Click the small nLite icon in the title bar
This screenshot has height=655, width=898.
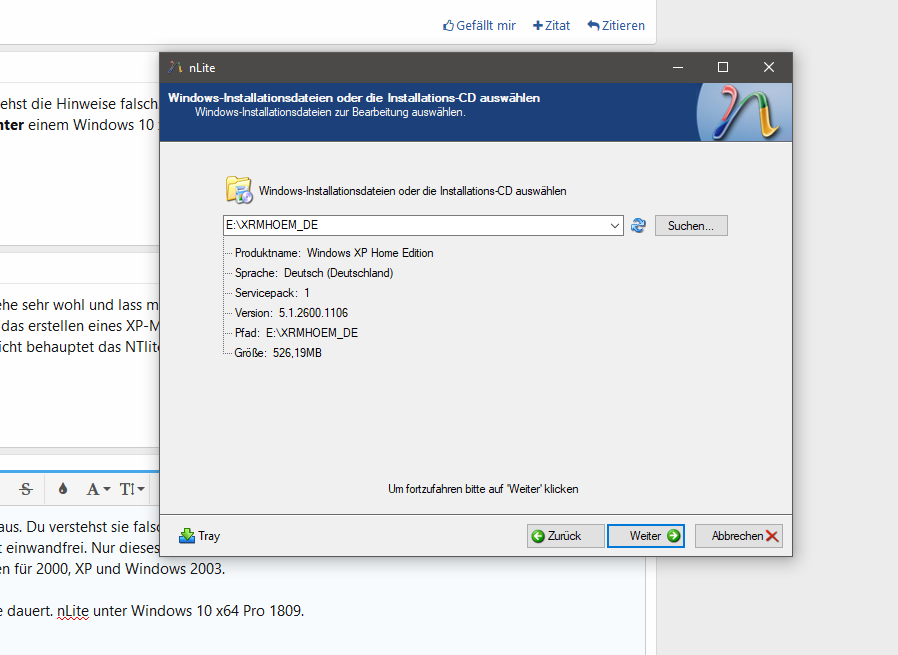pyautogui.click(x=175, y=68)
